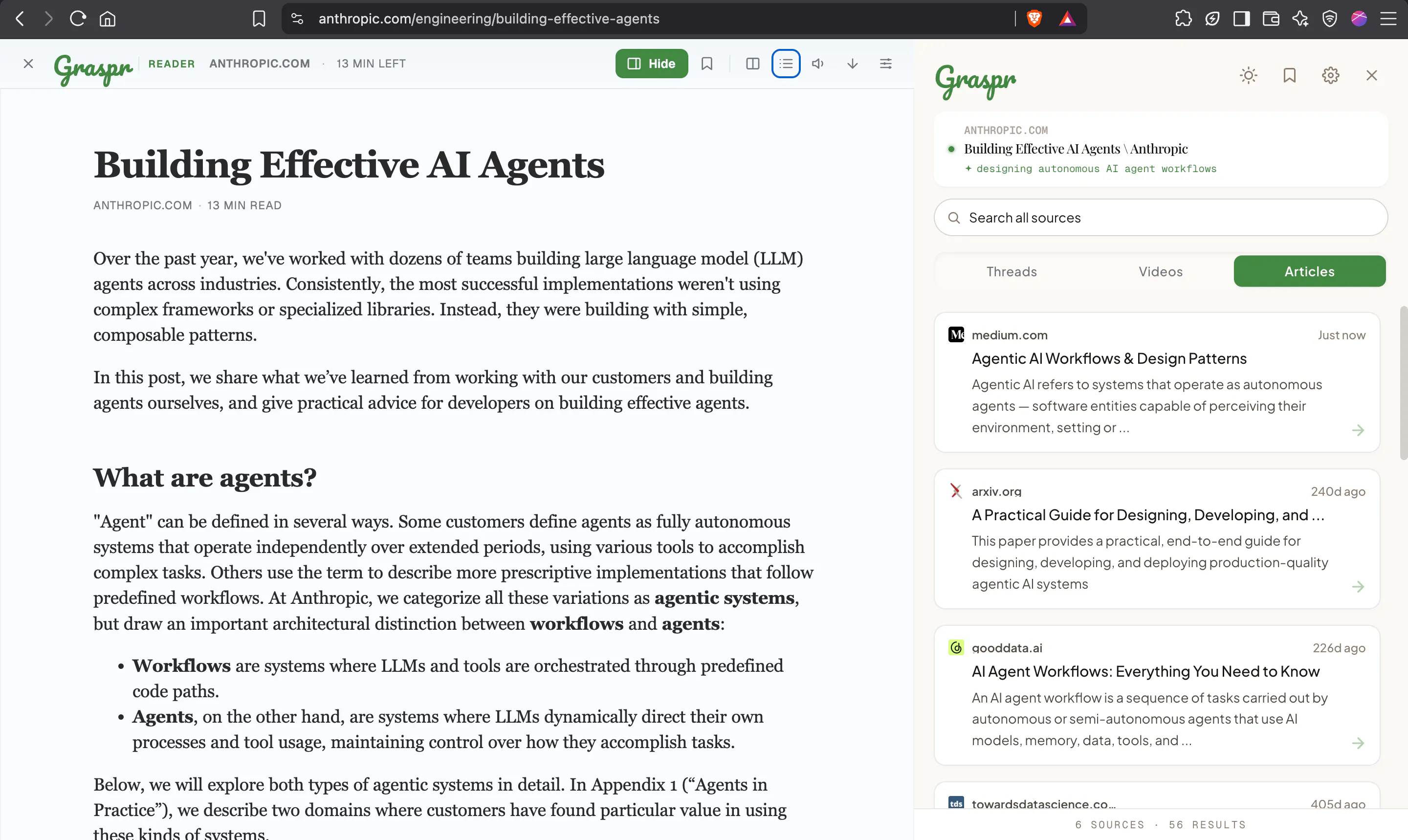The height and width of the screenshot is (840, 1408).
Task: Open the Brave Wallet icon
Action: pos(1271,19)
